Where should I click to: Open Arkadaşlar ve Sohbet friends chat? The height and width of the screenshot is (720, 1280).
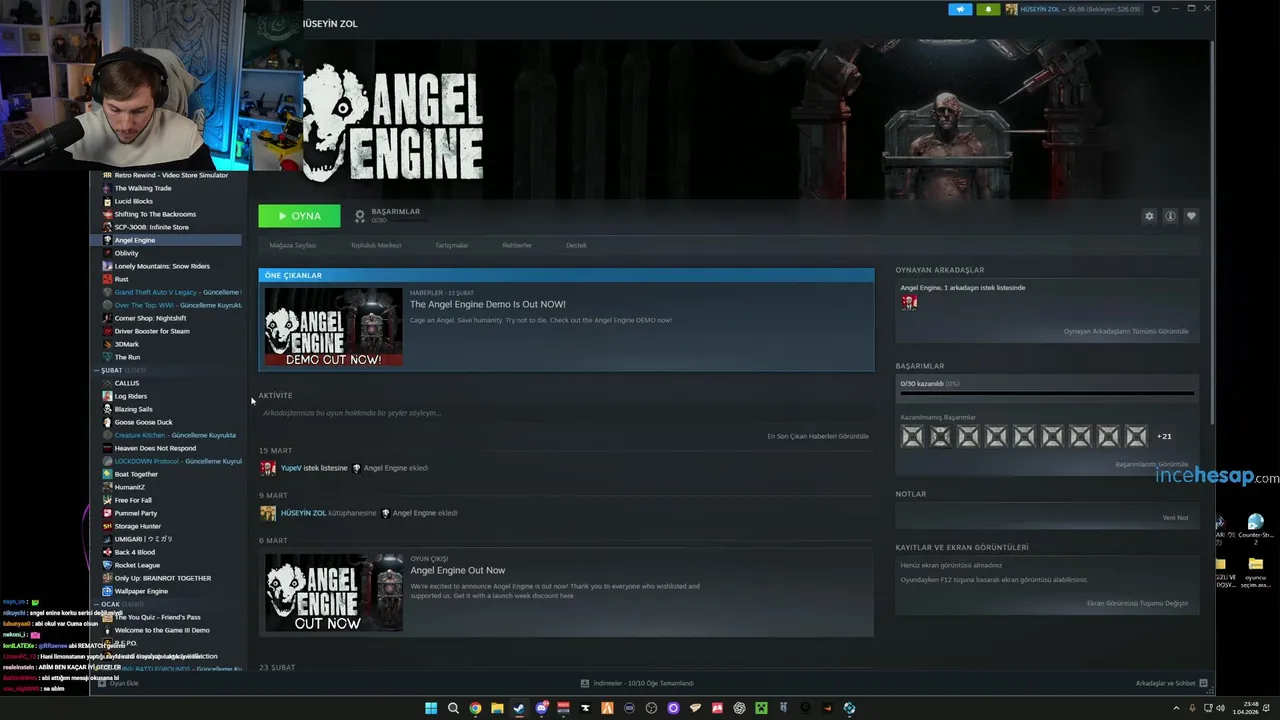(1171, 683)
